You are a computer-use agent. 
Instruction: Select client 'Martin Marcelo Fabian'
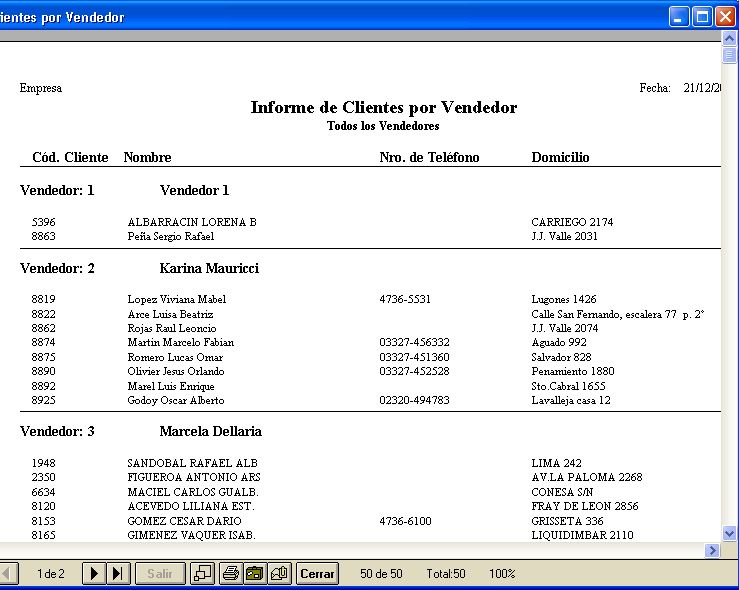[x=181, y=343]
